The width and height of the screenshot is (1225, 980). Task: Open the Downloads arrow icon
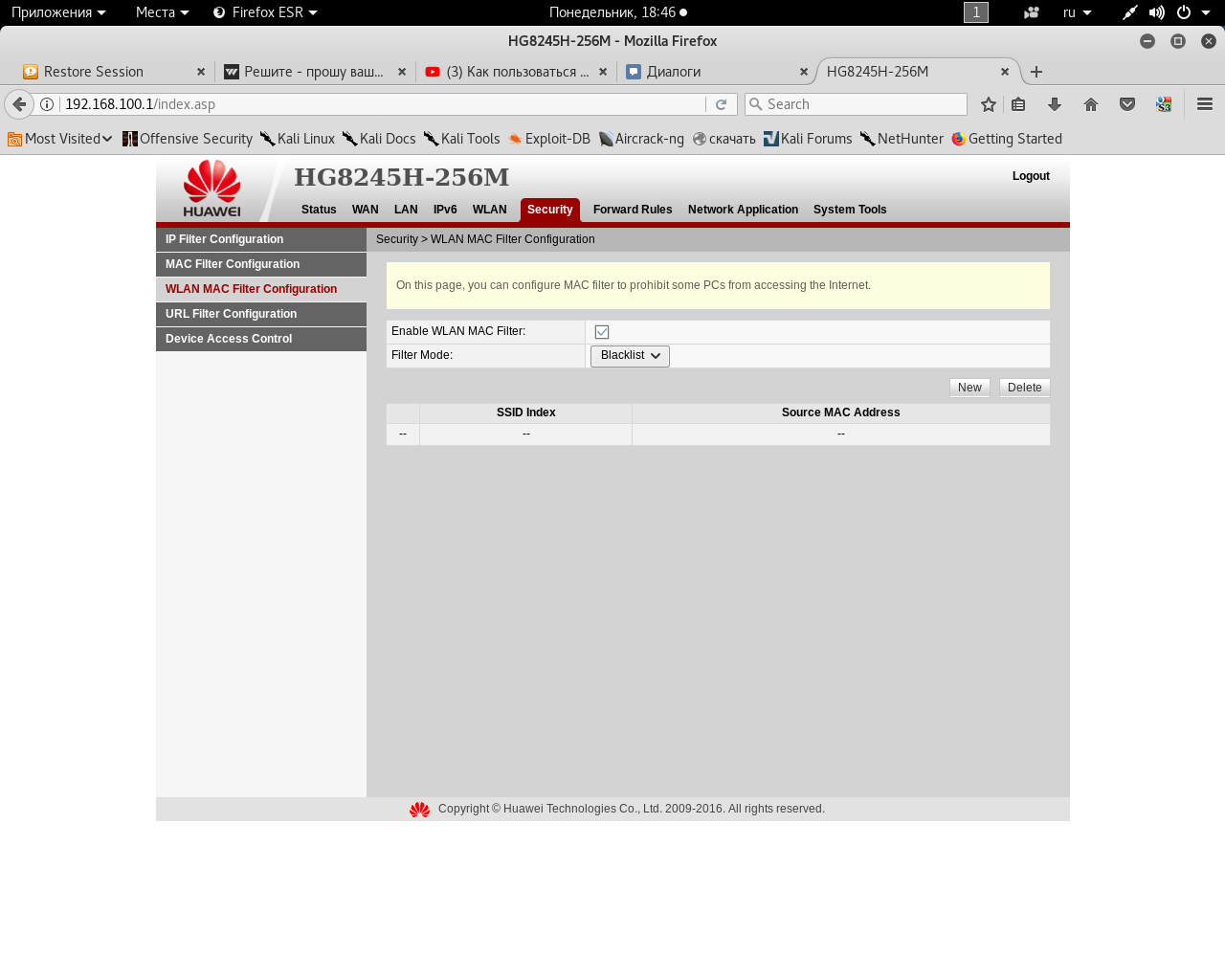(x=1055, y=104)
